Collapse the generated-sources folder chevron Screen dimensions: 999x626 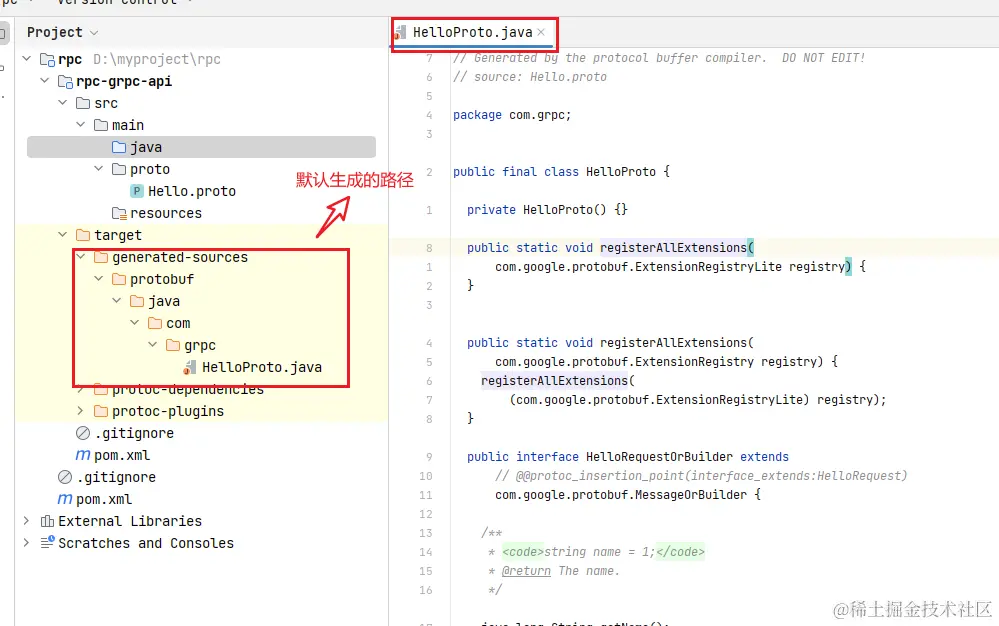pos(80,257)
